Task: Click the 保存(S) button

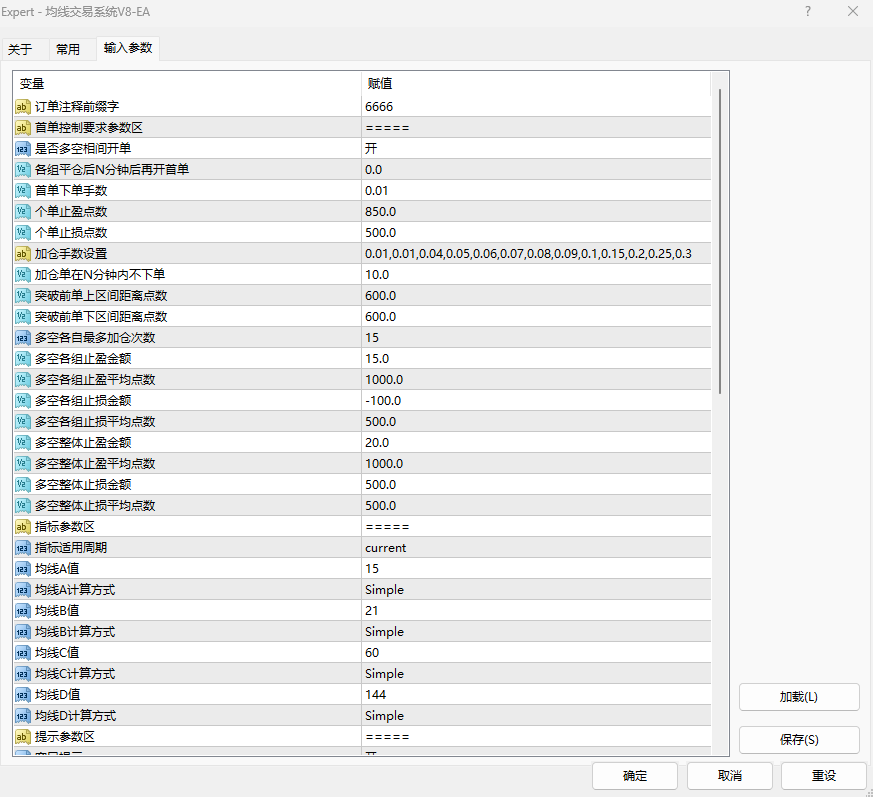Action: pyautogui.click(x=798, y=740)
